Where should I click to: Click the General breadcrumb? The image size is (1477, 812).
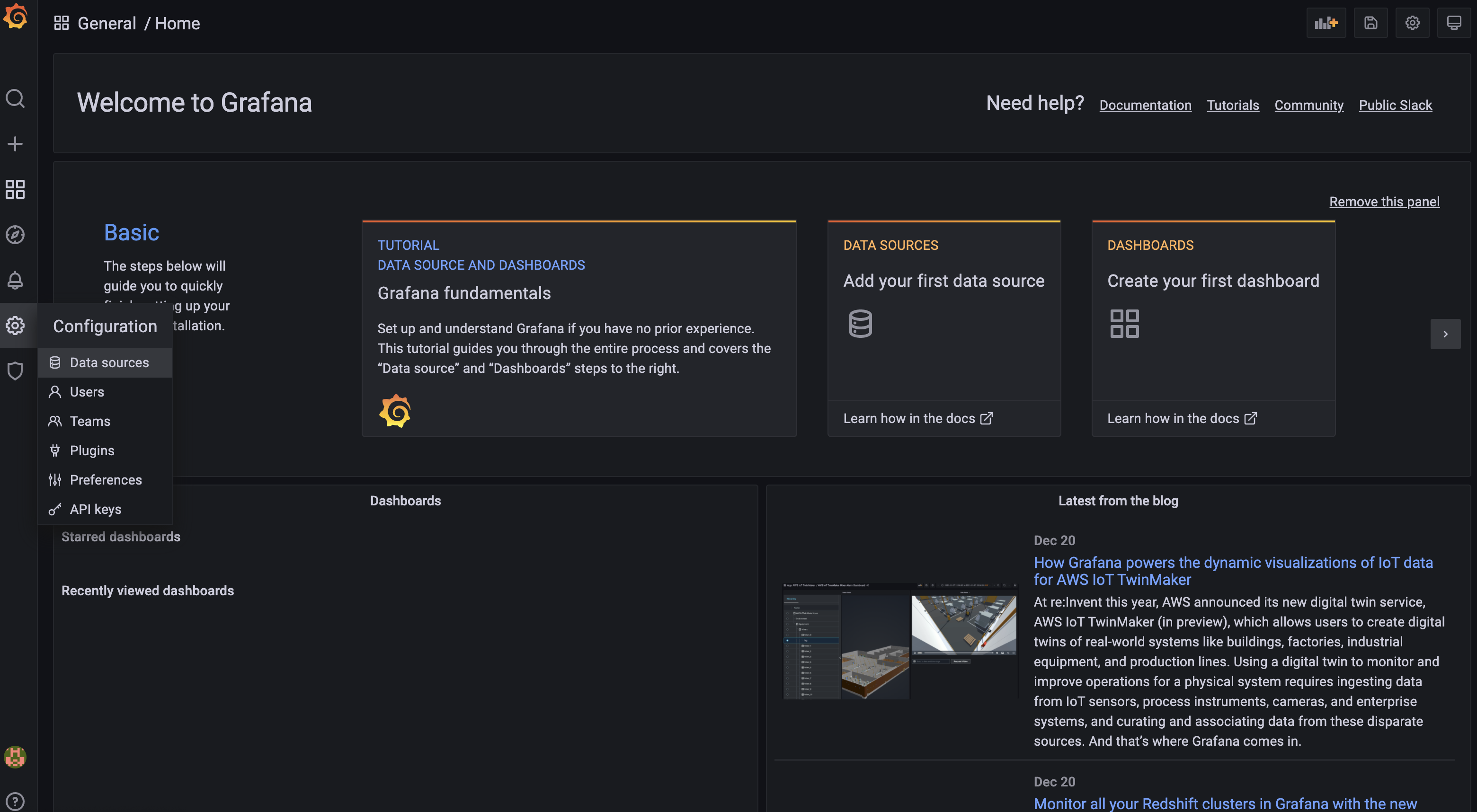click(x=107, y=23)
